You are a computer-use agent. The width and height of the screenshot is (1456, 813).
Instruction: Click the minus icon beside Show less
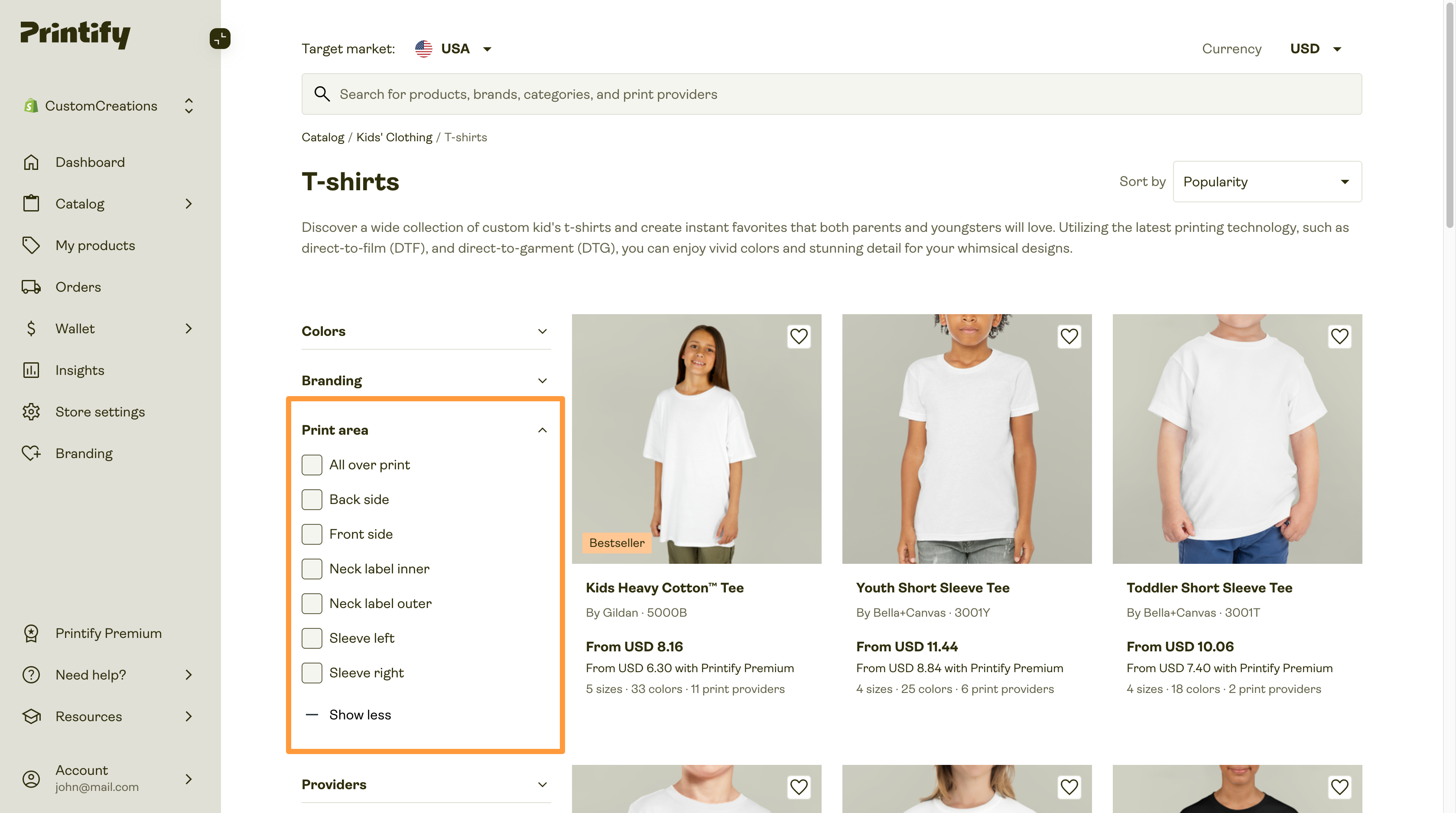[x=312, y=715]
